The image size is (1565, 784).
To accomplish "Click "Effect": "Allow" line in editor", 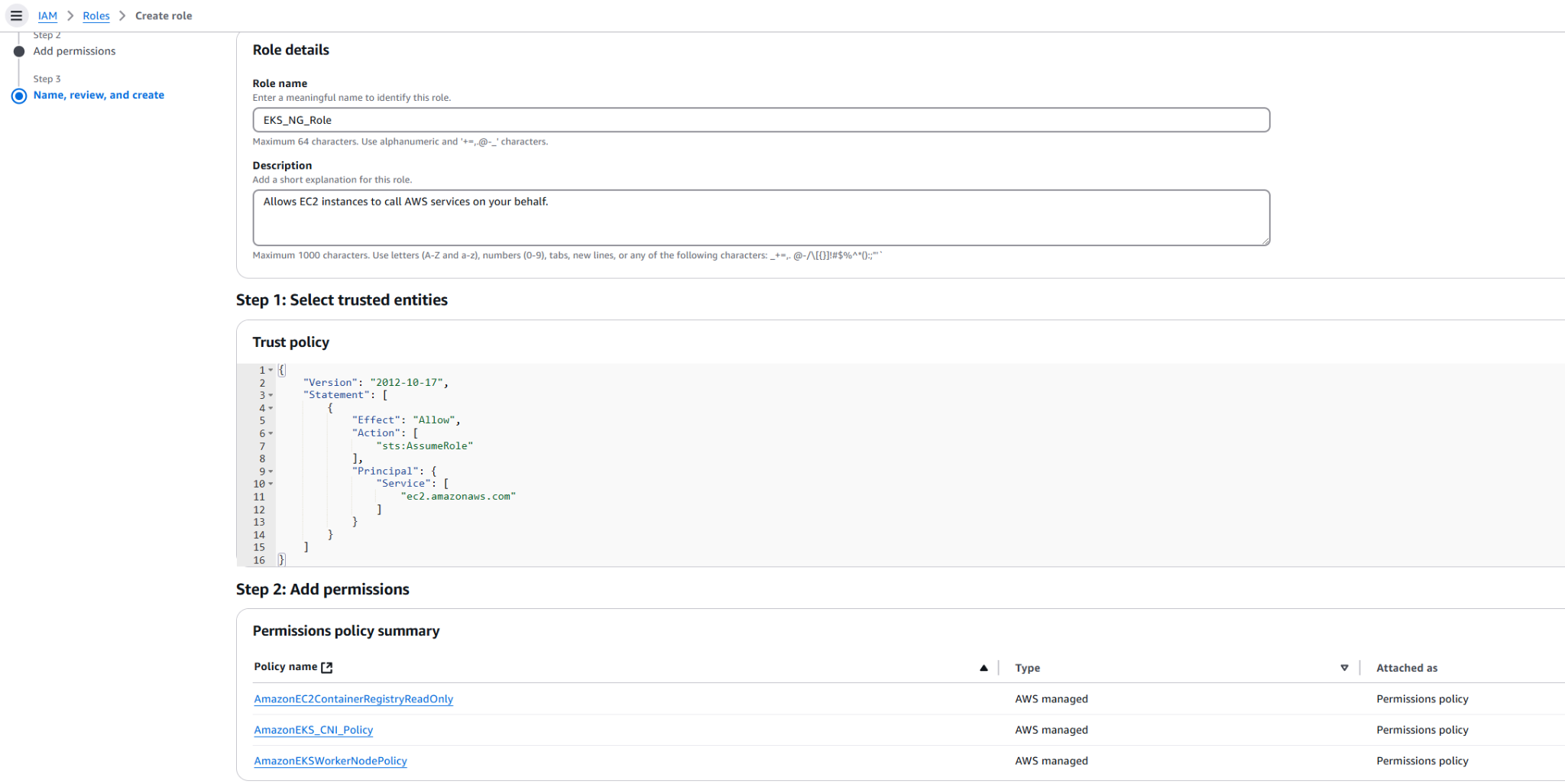I will (x=406, y=420).
